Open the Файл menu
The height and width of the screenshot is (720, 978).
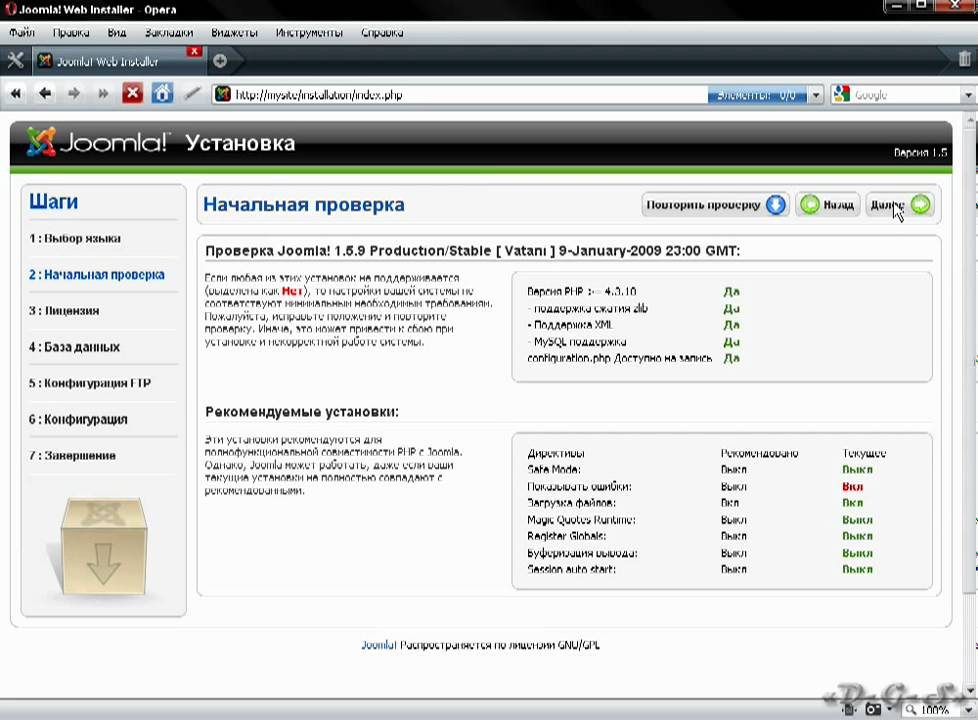[22, 32]
